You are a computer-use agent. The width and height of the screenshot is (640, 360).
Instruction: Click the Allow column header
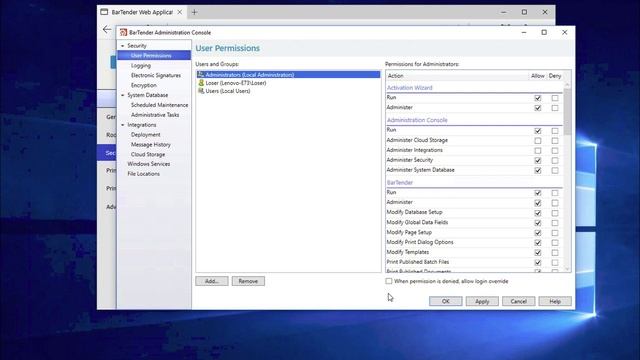coord(538,76)
